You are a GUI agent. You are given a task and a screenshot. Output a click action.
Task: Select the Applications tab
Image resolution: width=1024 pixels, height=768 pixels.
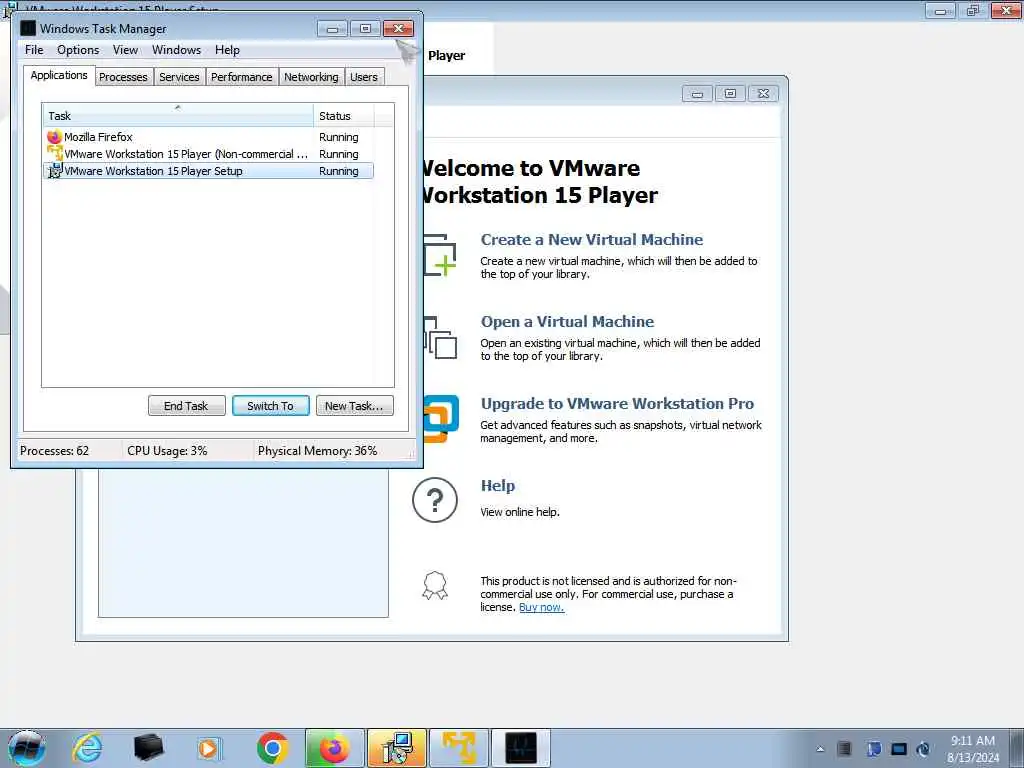click(59, 75)
